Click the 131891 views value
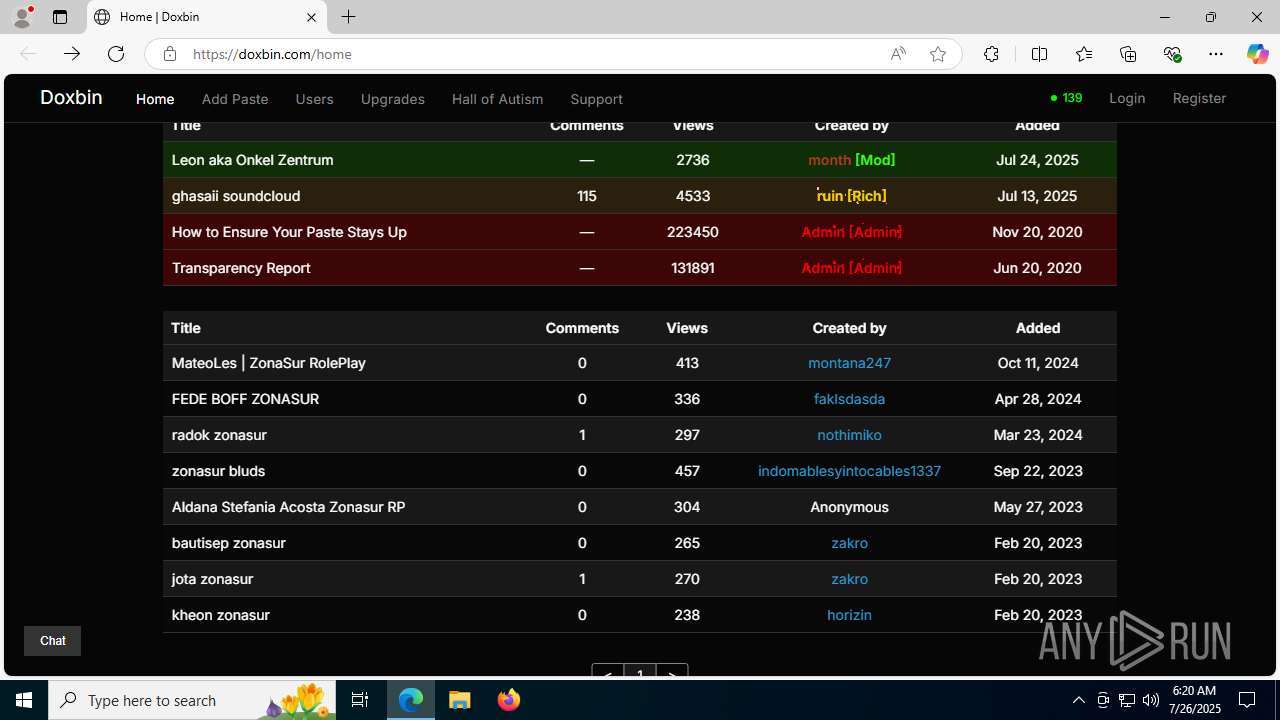This screenshot has width=1280, height=720. click(693, 268)
